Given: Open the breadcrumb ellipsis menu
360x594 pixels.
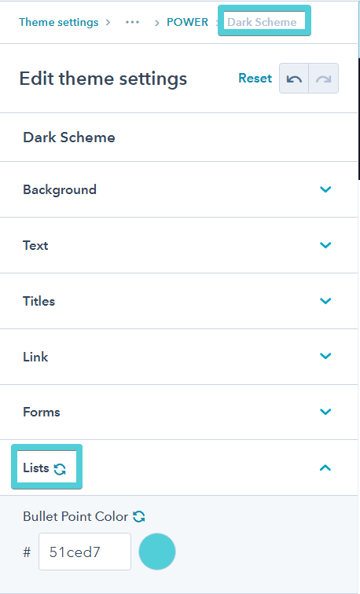Looking at the screenshot, I should click(x=132, y=22).
